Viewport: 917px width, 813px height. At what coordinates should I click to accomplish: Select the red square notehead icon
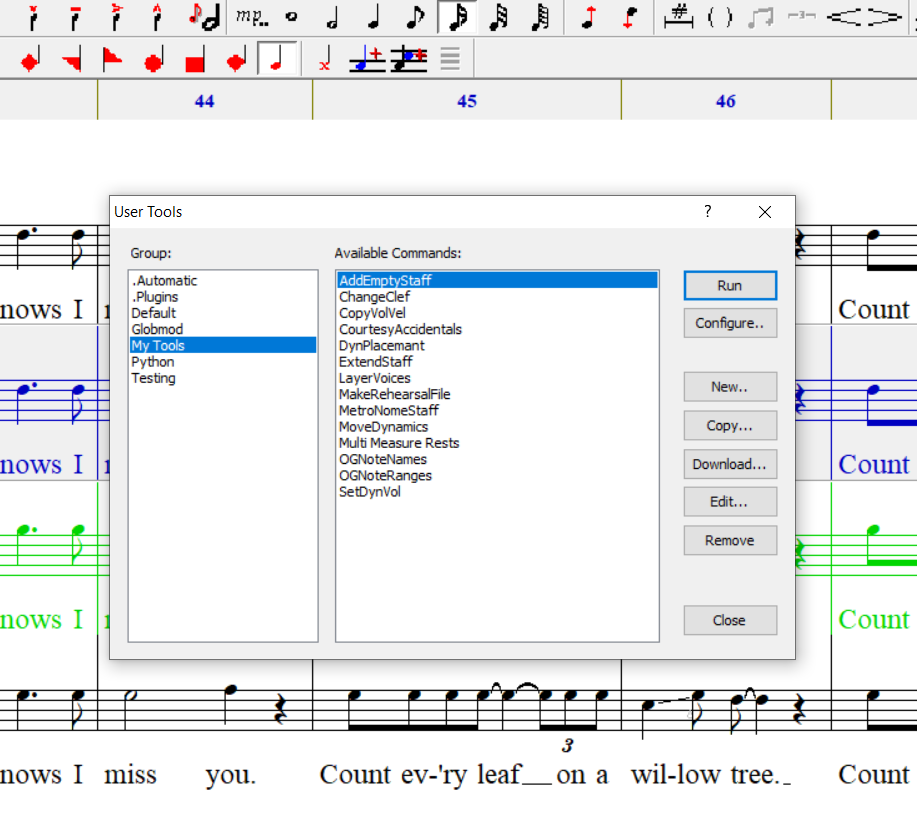[195, 60]
